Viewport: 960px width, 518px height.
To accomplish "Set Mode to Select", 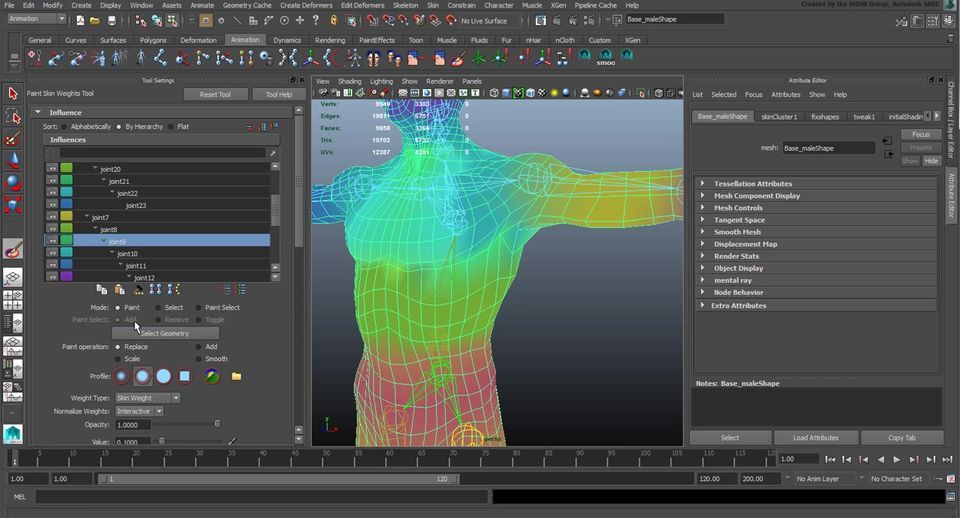I will 158,307.
